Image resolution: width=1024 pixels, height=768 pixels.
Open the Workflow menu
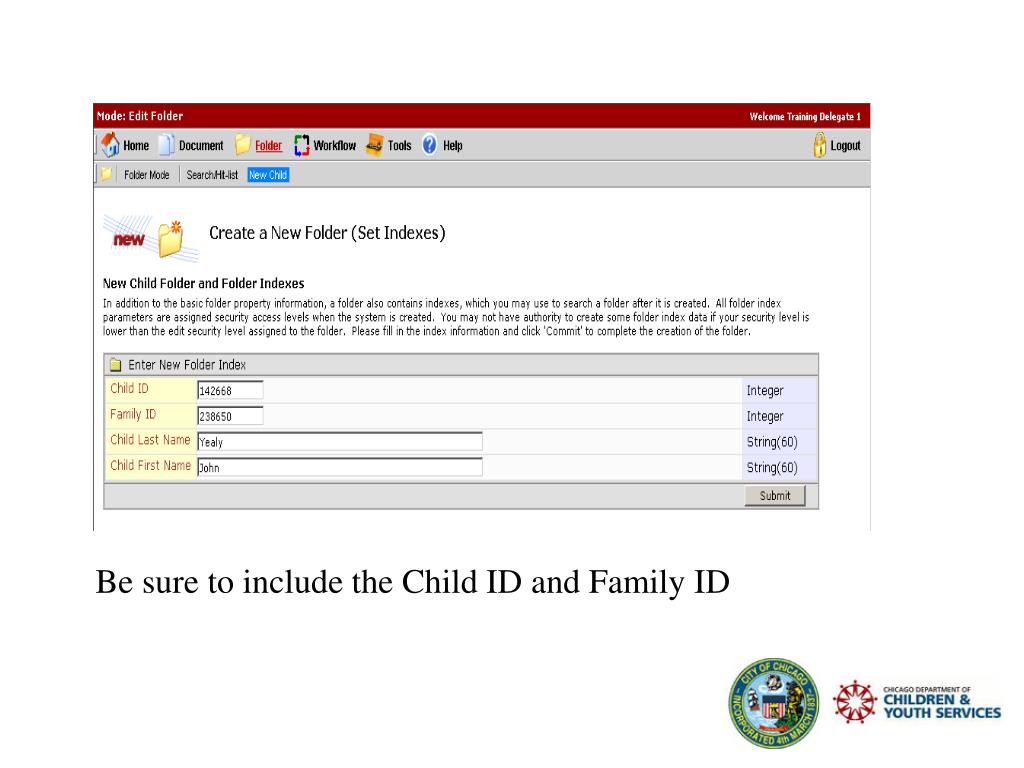pyautogui.click(x=334, y=146)
